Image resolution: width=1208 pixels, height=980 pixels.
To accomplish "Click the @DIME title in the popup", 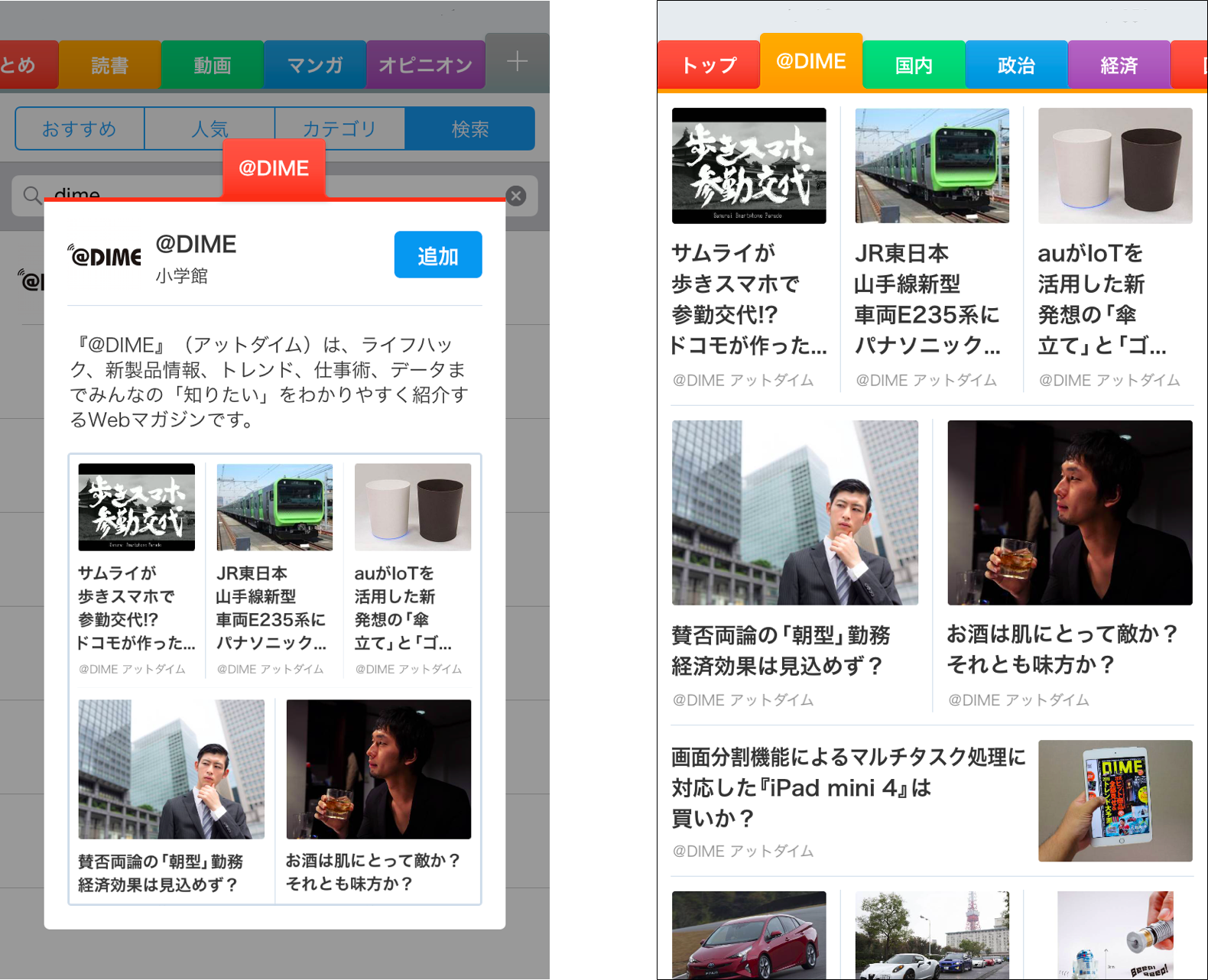I will click(196, 244).
